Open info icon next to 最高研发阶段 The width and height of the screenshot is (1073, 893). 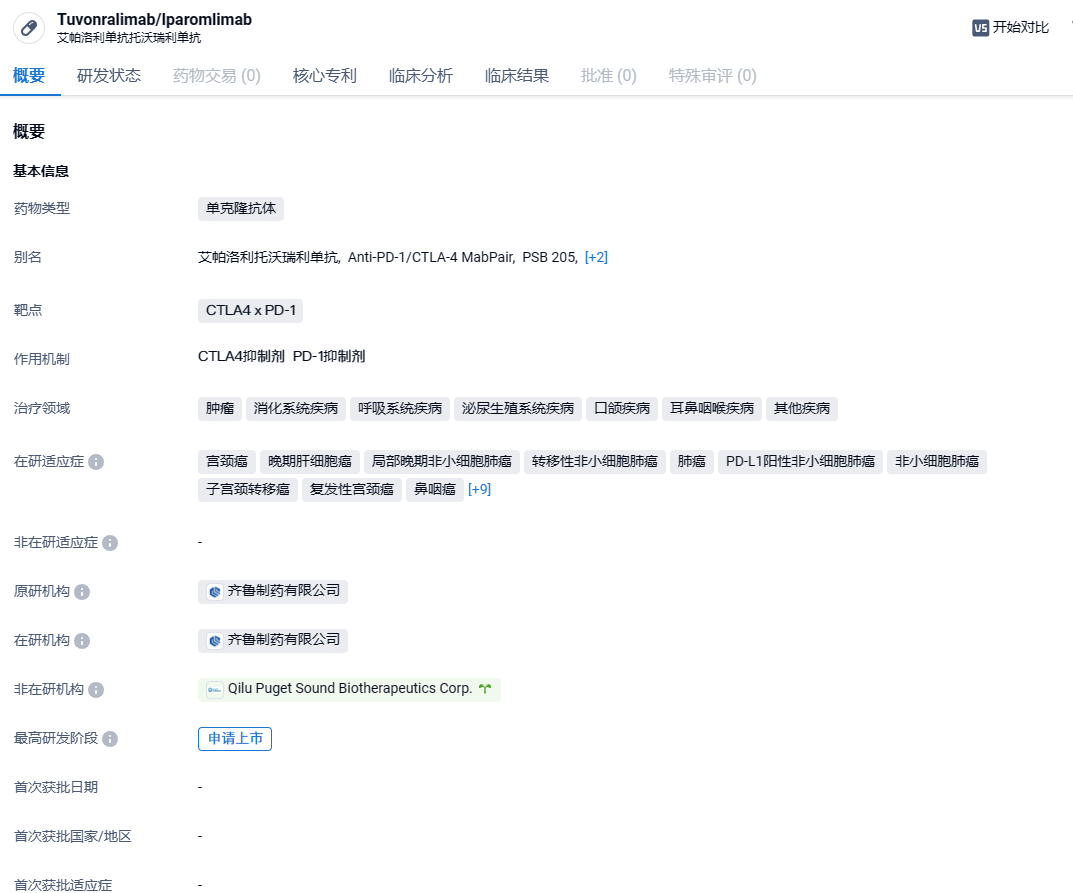110,739
